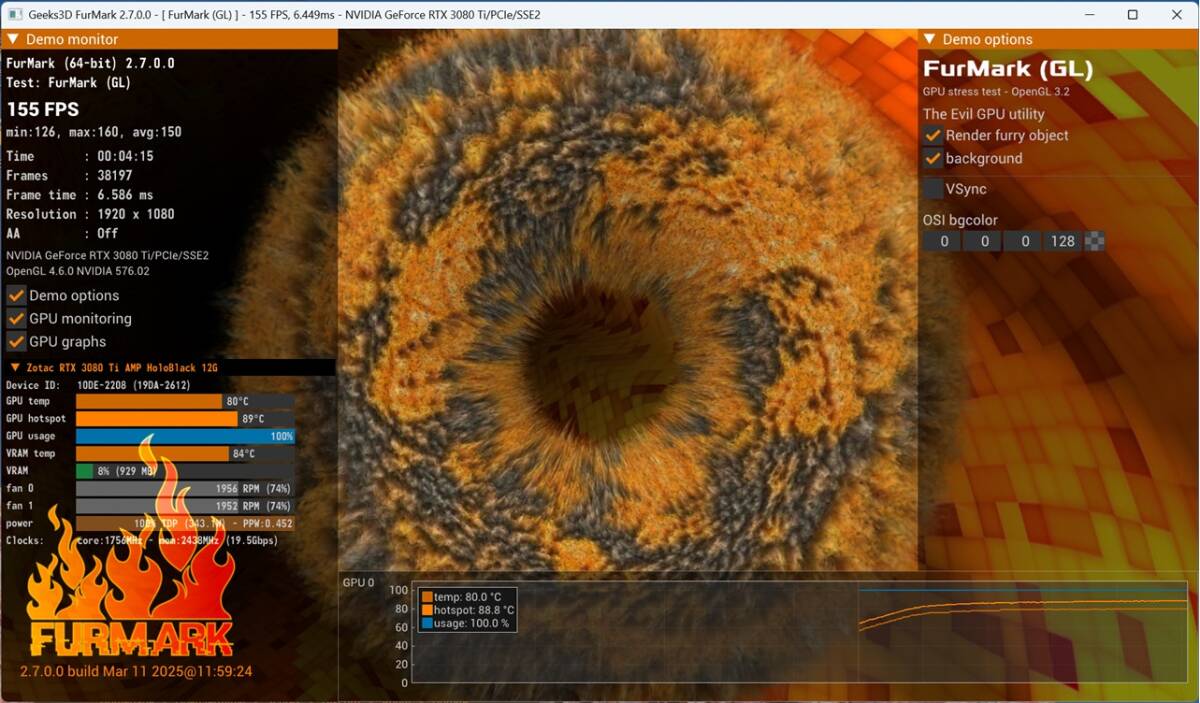Disable Render furry object

tap(933, 135)
